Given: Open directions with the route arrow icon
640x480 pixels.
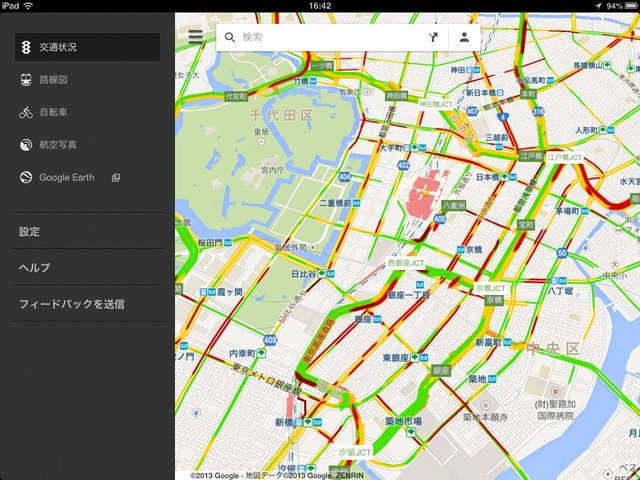Looking at the screenshot, I should [x=433, y=38].
